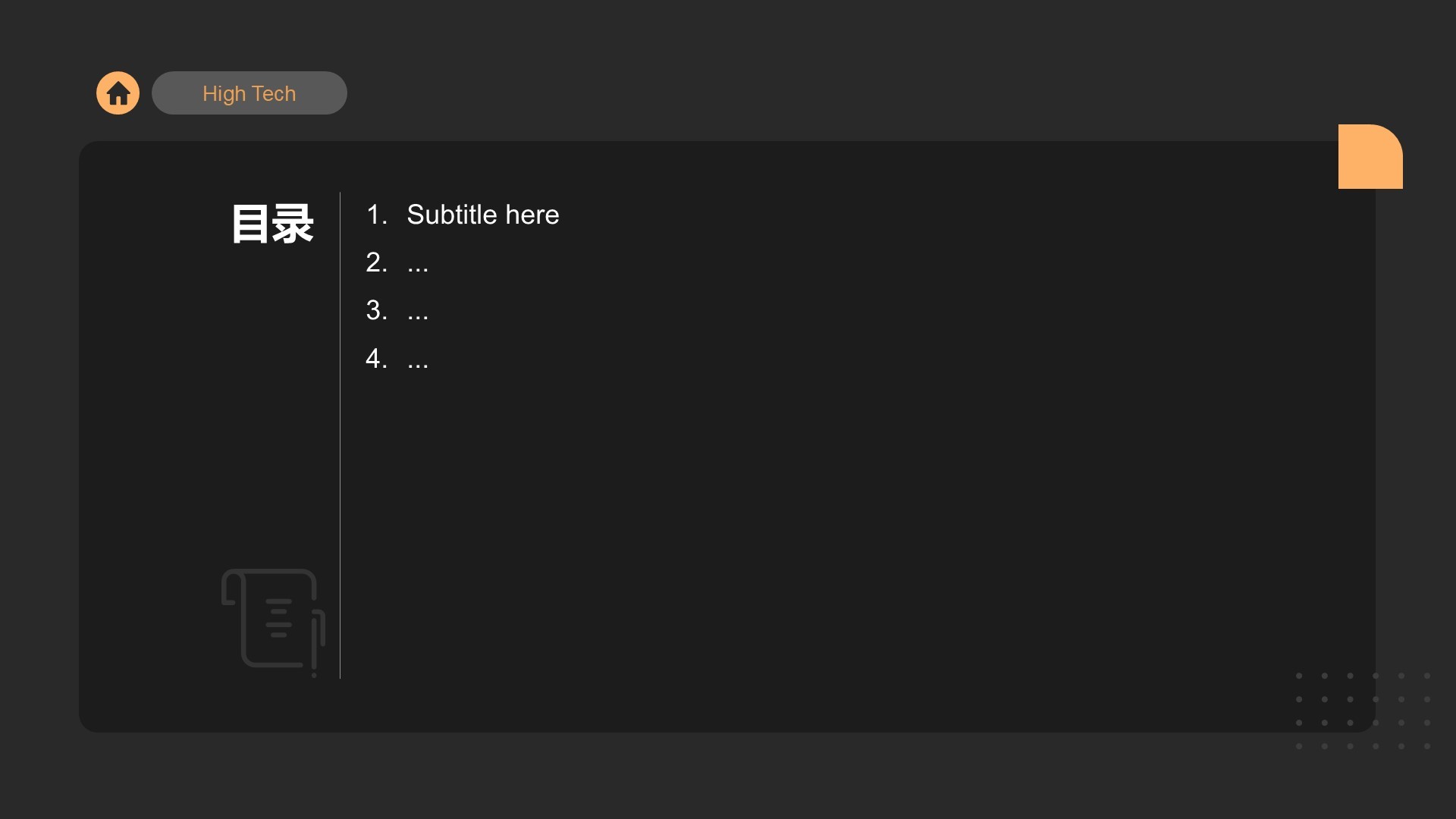
Task: Click the bottom-right dot of the dot grid
Action: pos(1427,746)
